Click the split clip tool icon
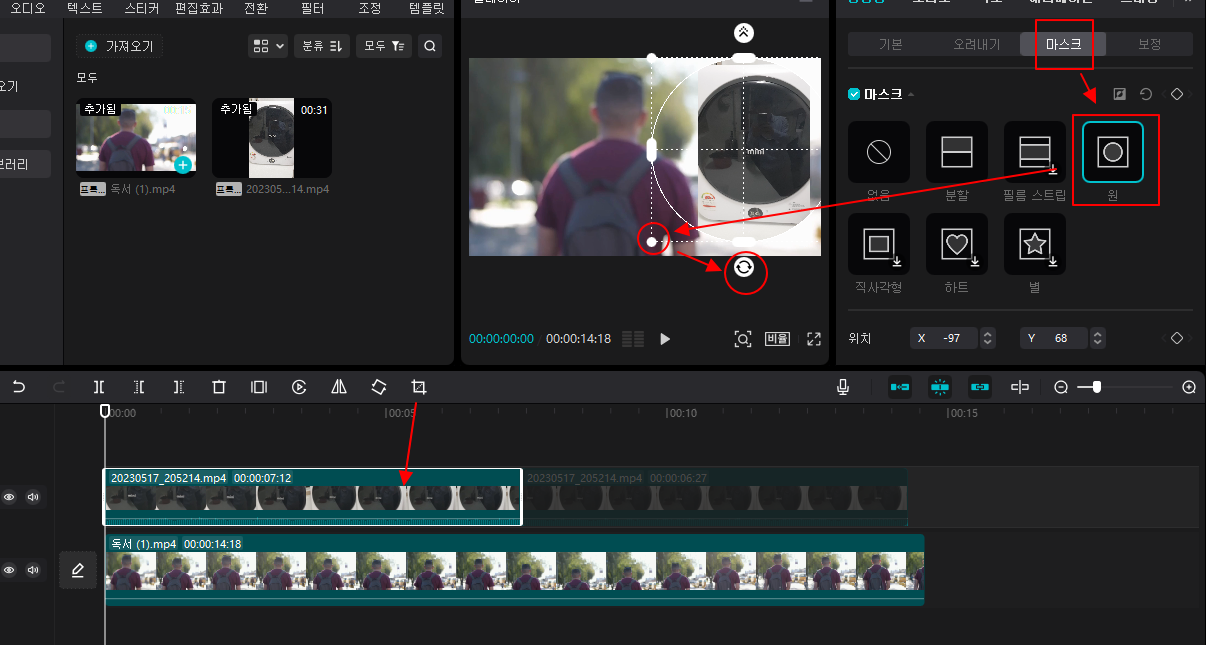The height and width of the screenshot is (645, 1206). click(99, 387)
